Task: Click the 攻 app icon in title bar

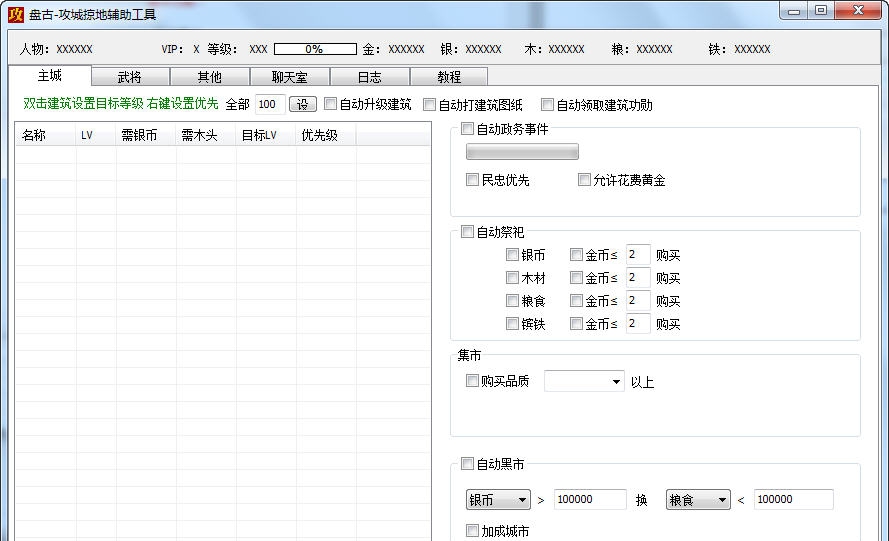Action: pyautogui.click(x=15, y=14)
